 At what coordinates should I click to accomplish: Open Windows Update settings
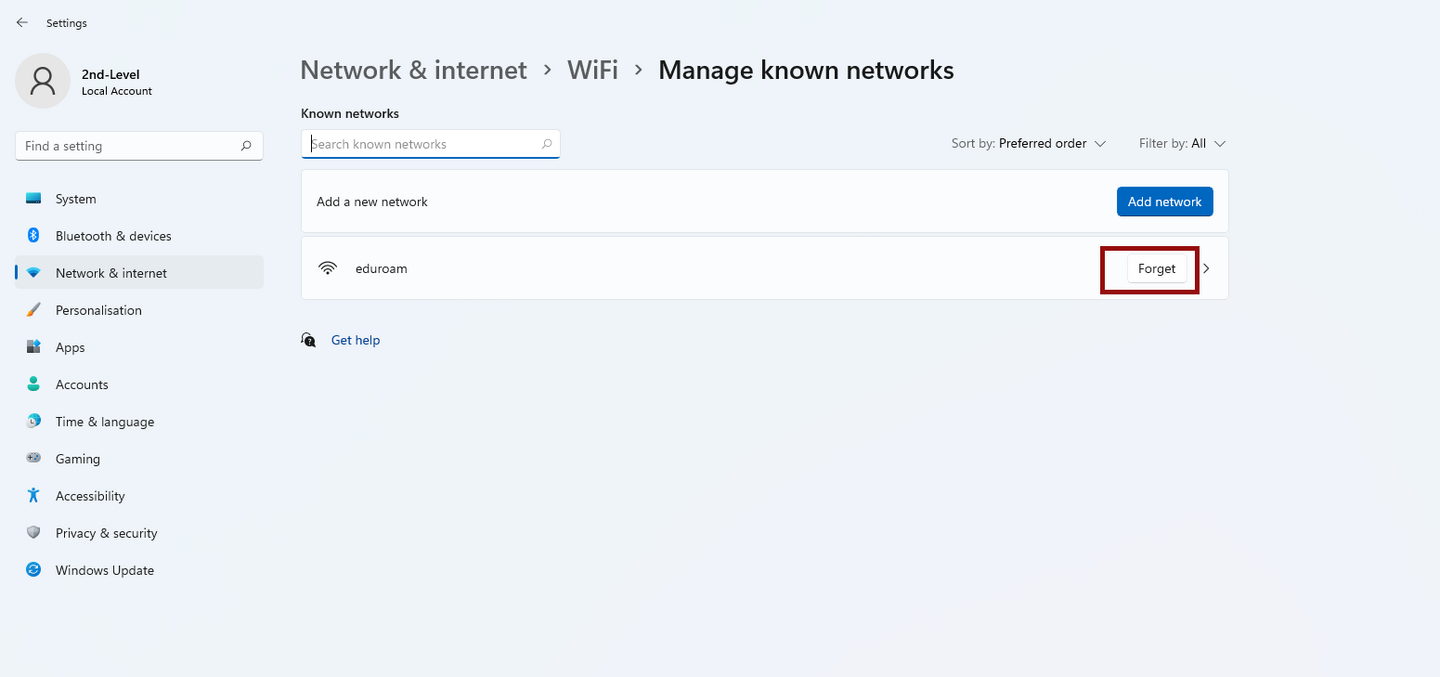click(x=140, y=570)
